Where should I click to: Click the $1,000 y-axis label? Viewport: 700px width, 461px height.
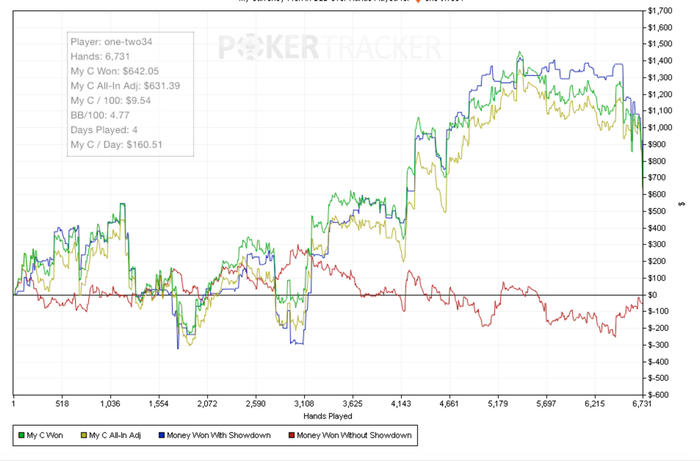click(x=660, y=128)
